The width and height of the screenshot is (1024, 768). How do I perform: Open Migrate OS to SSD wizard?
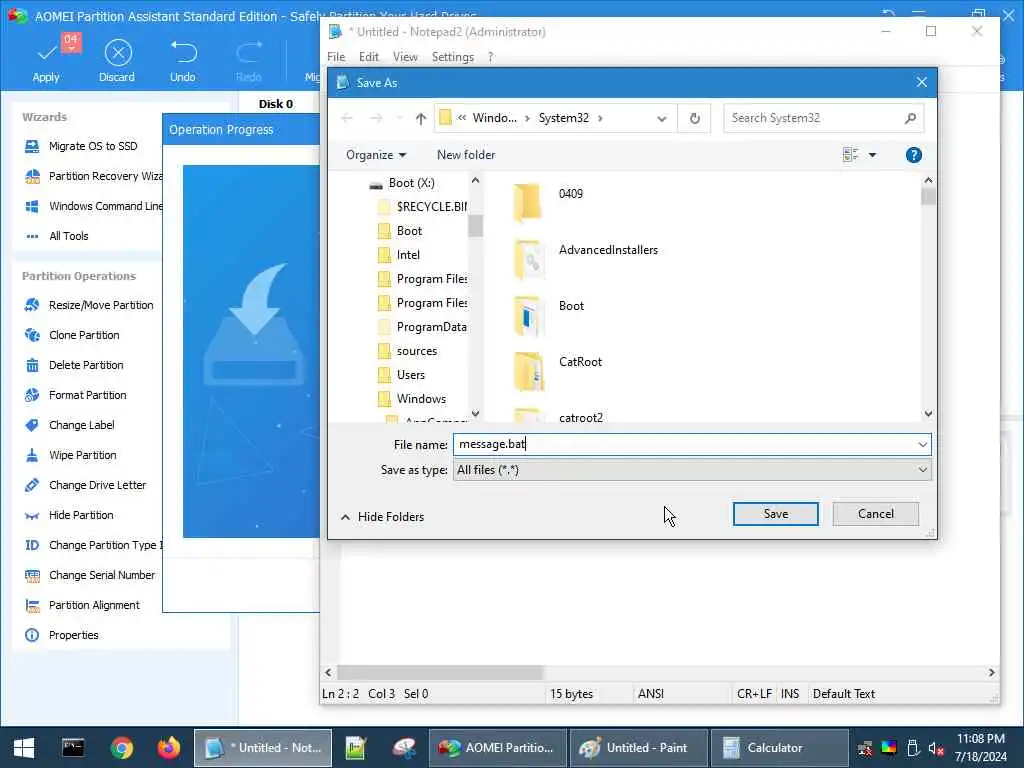coord(93,146)
